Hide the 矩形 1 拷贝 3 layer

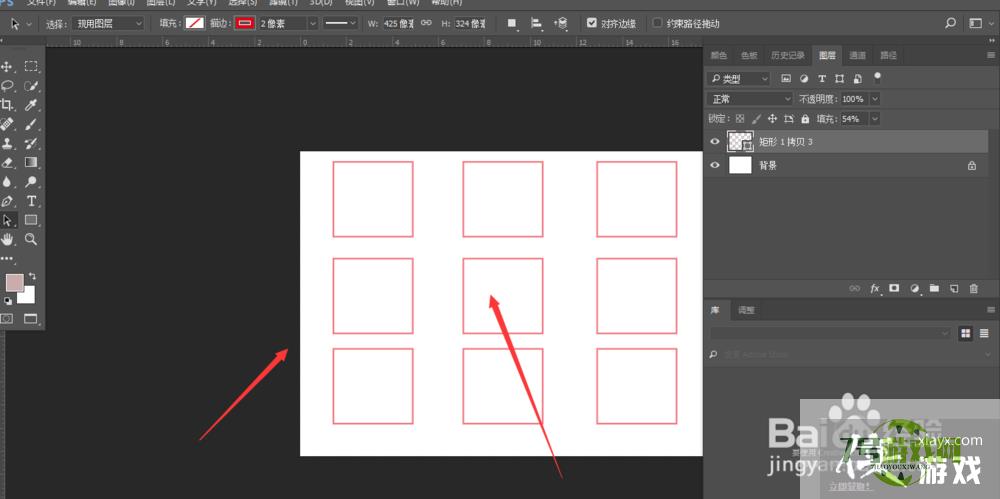point(714,142)
